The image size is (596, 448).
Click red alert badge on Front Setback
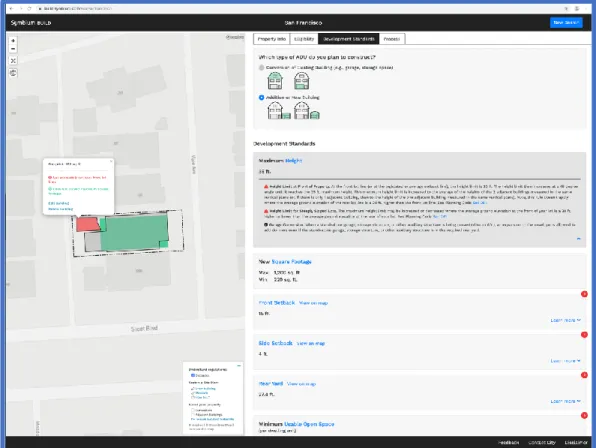tap(584, 294)
